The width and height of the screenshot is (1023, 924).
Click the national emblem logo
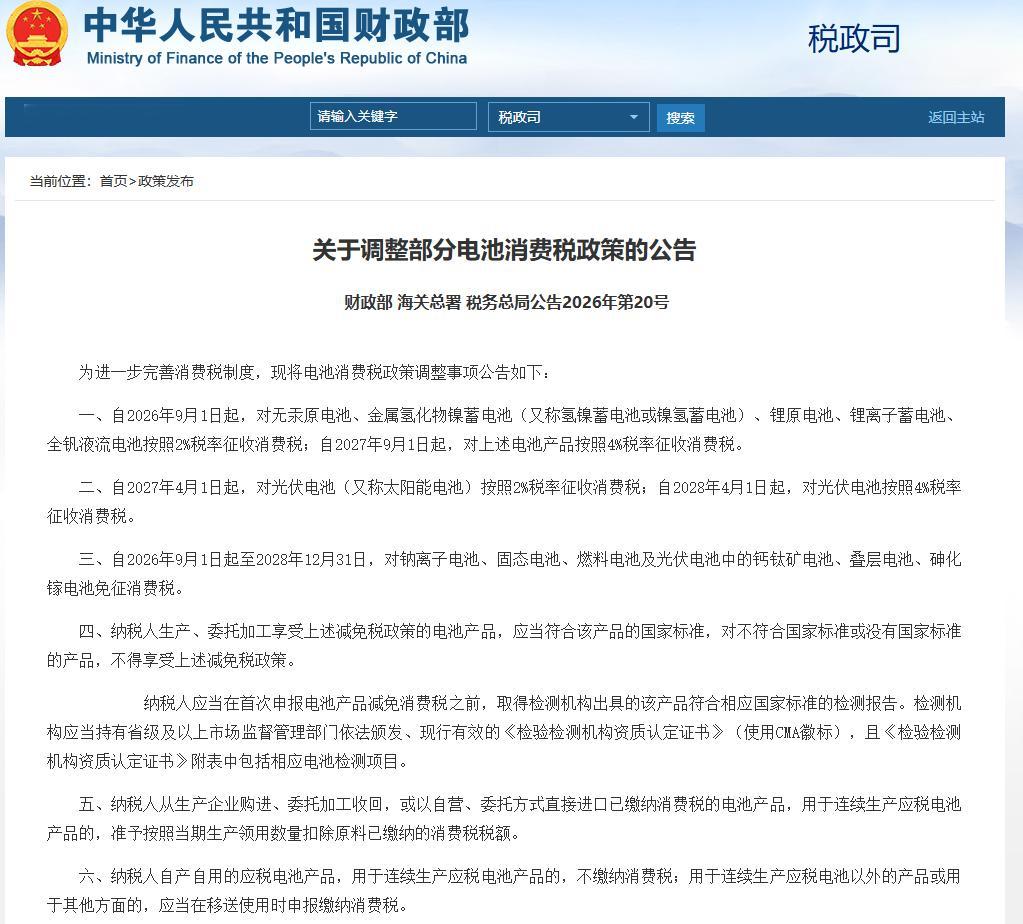pos(37,35)
